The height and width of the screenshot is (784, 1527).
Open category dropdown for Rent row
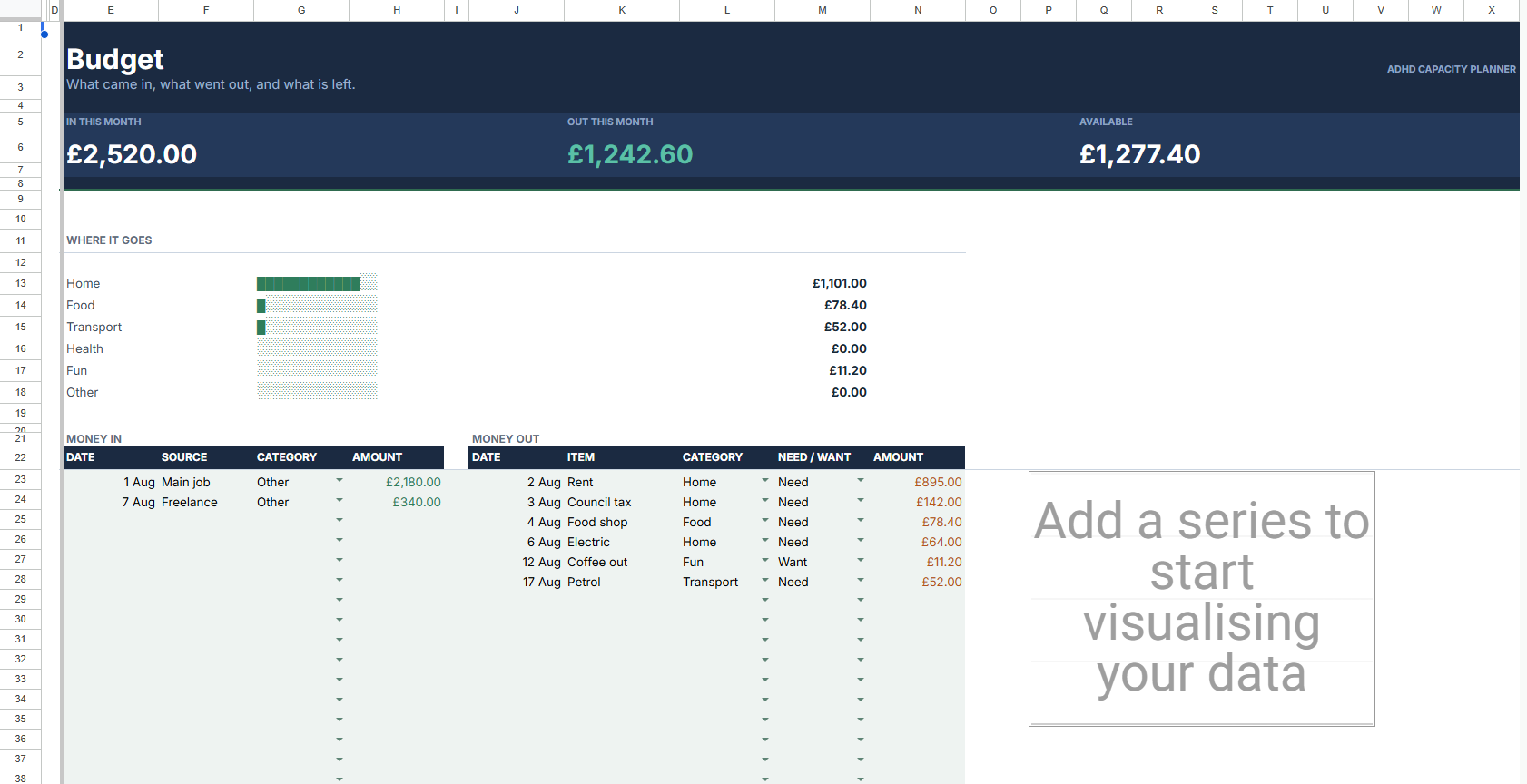(x=765, y=481)
